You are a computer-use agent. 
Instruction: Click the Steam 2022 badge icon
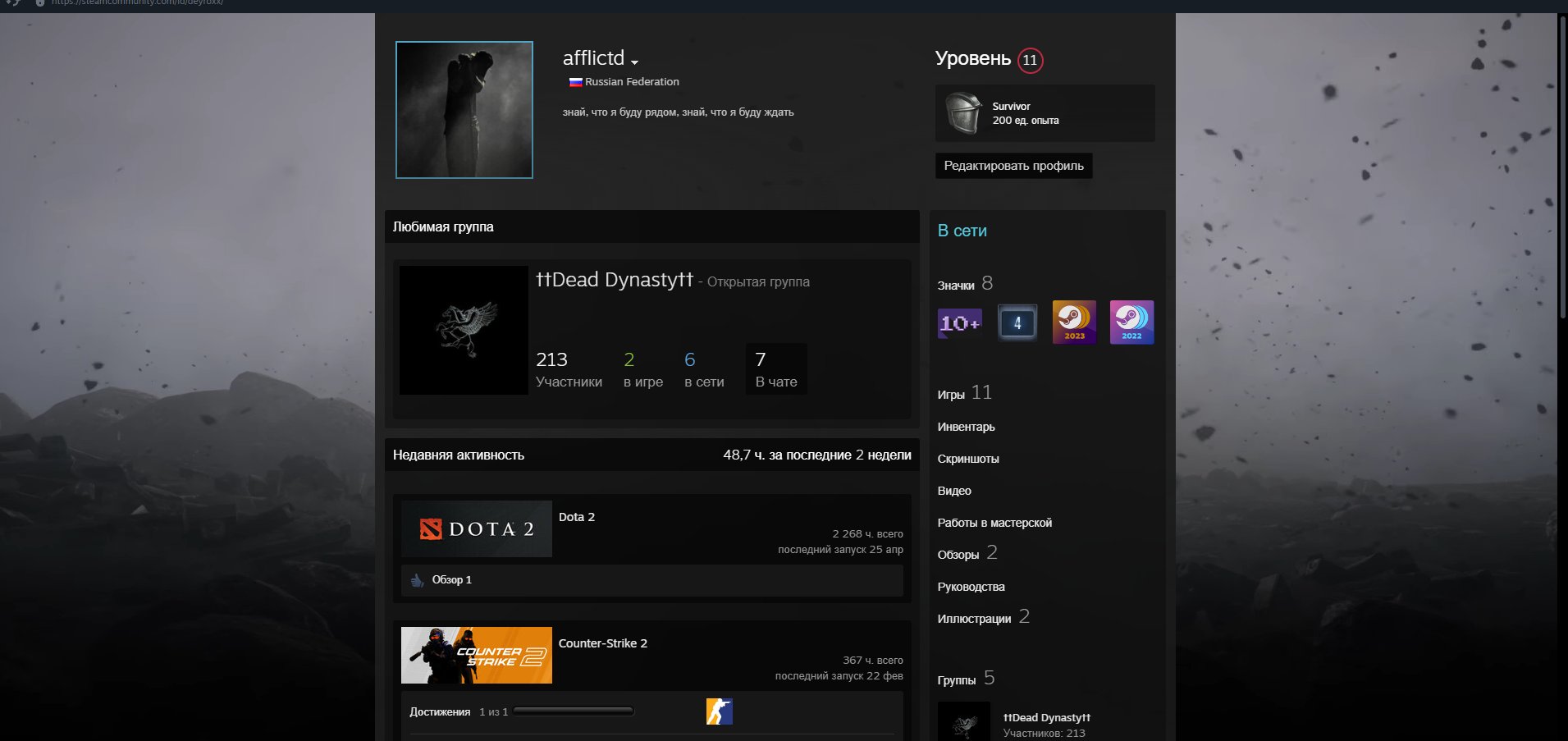(1132, 322)
